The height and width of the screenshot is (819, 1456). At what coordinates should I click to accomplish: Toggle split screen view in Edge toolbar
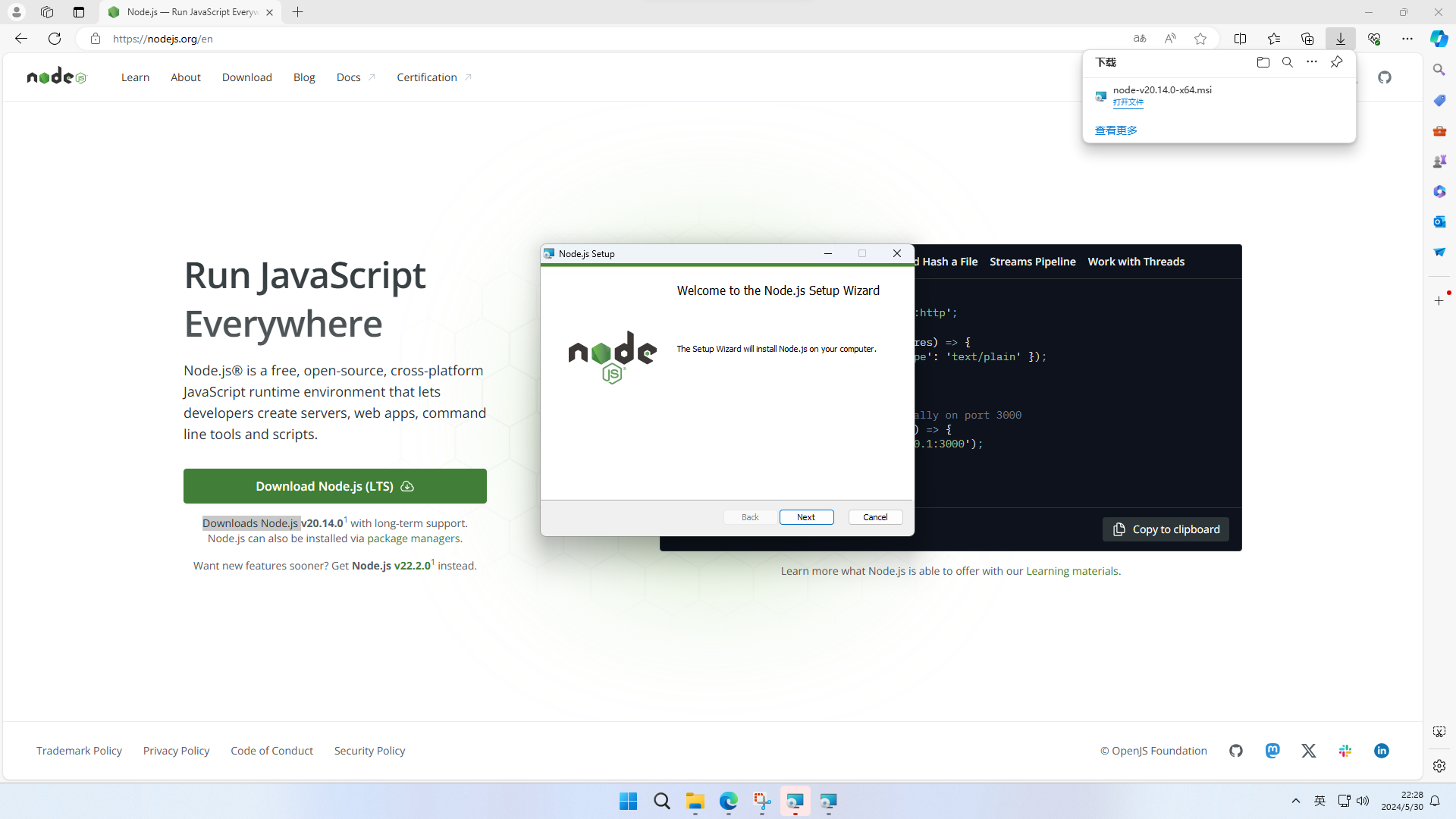tap(1240, 39)
